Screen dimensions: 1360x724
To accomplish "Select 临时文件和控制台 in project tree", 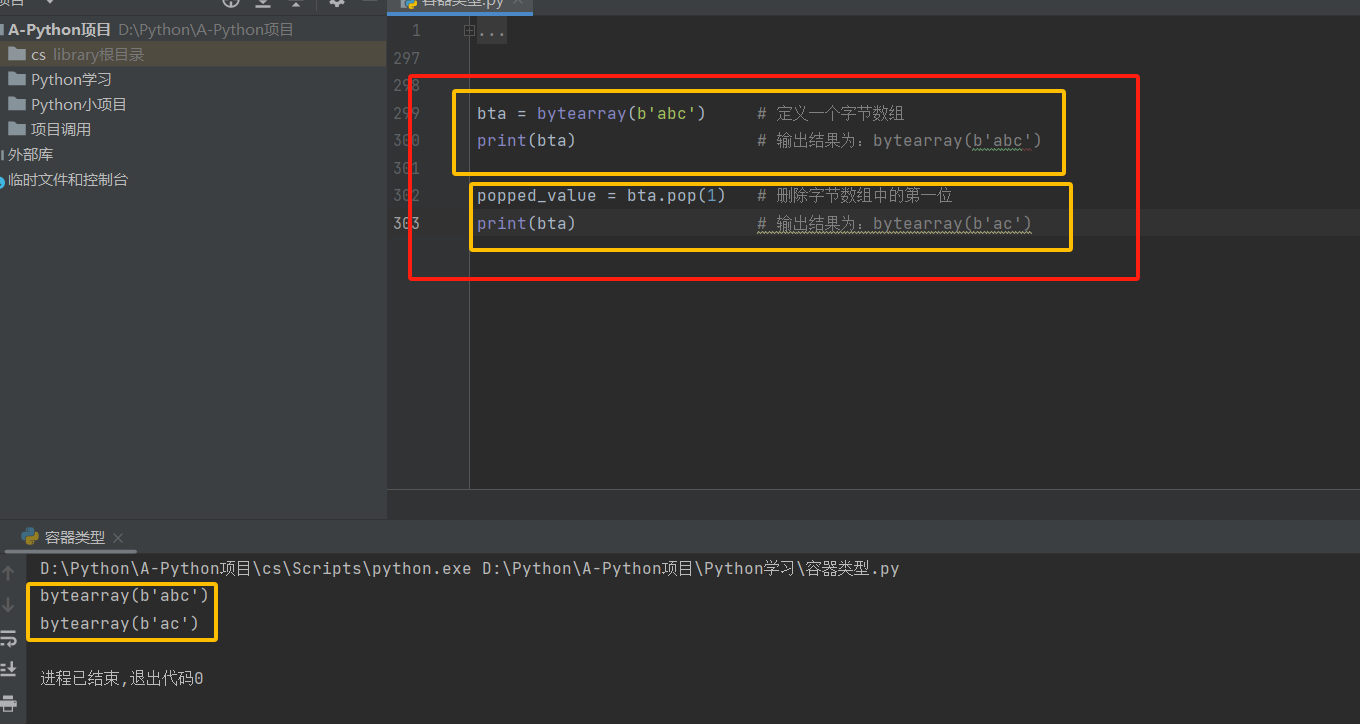I will (68, 181).
